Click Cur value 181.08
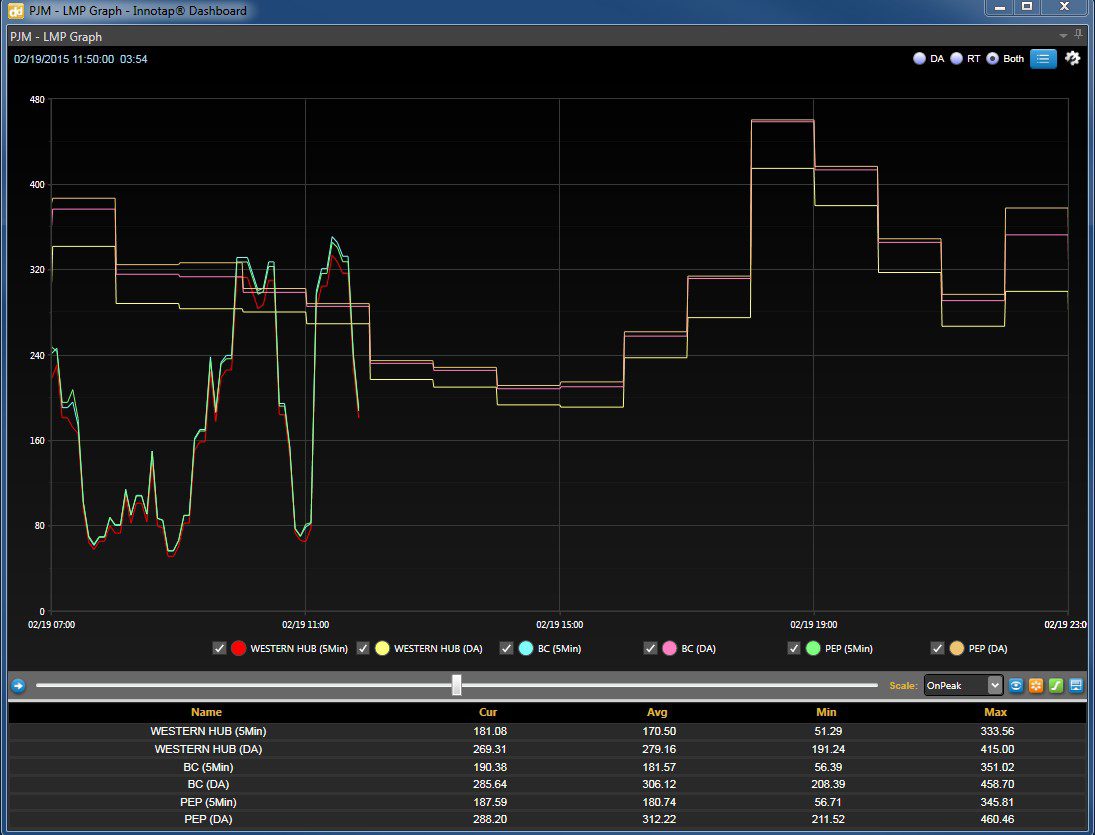 click(490, 731)
